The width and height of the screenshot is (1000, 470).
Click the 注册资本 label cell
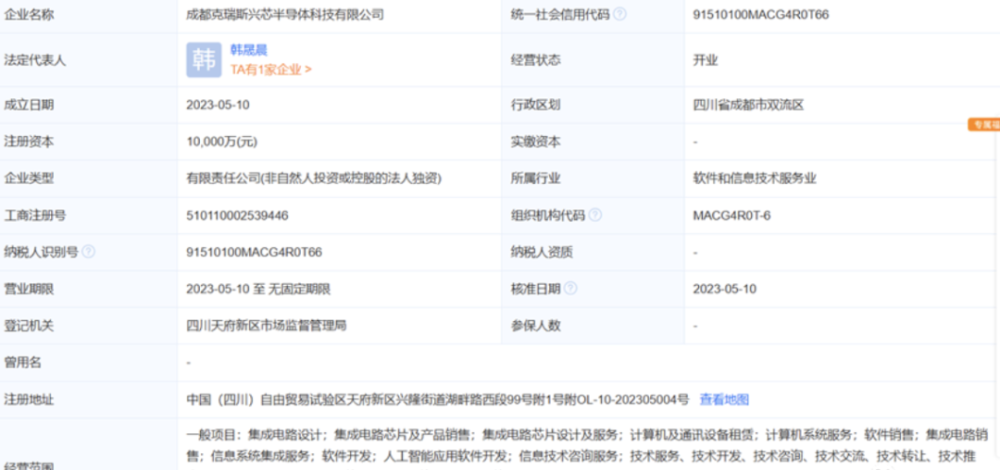point(89,142)
